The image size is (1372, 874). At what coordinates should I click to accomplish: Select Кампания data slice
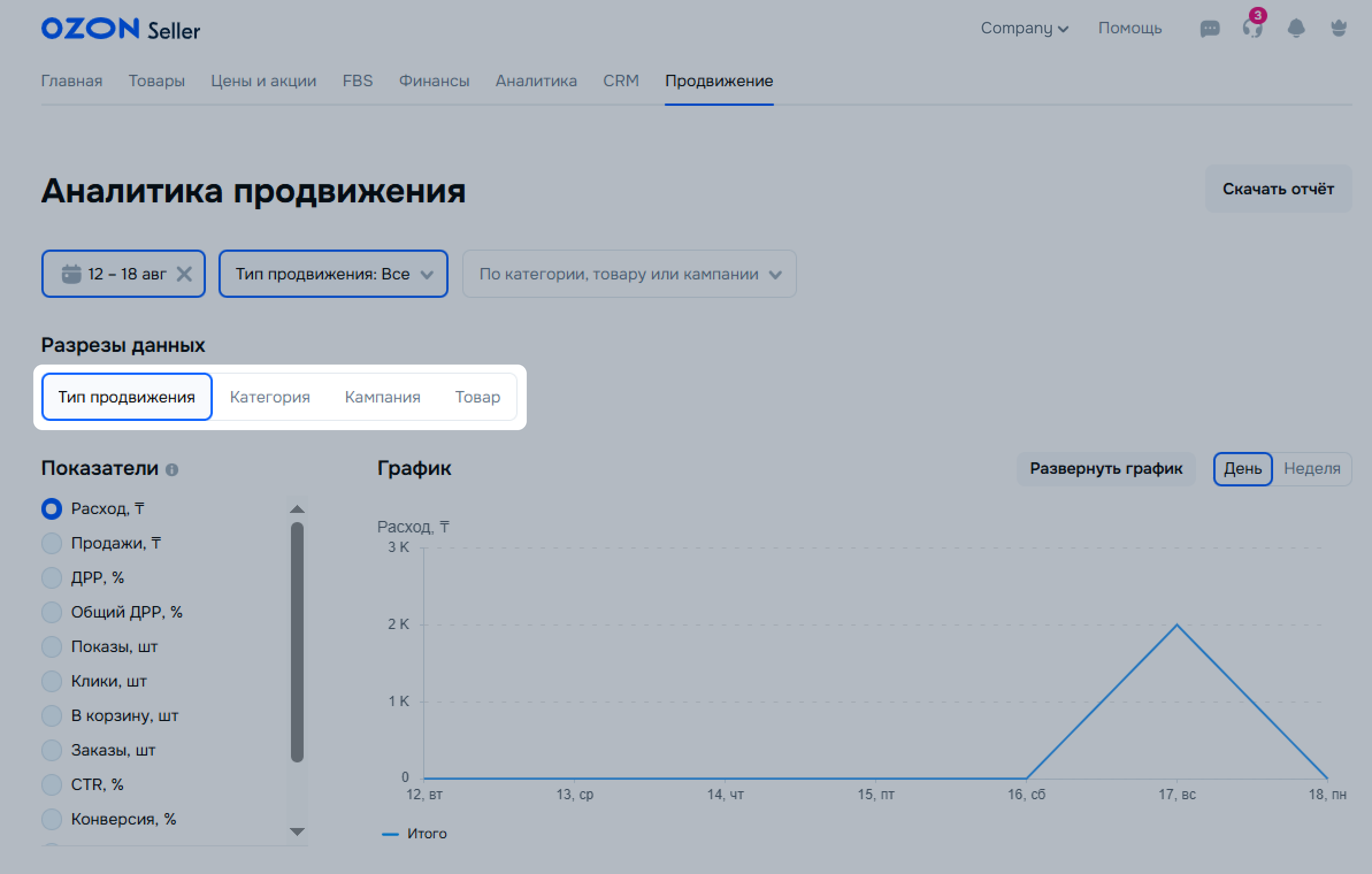click(382, 397)
